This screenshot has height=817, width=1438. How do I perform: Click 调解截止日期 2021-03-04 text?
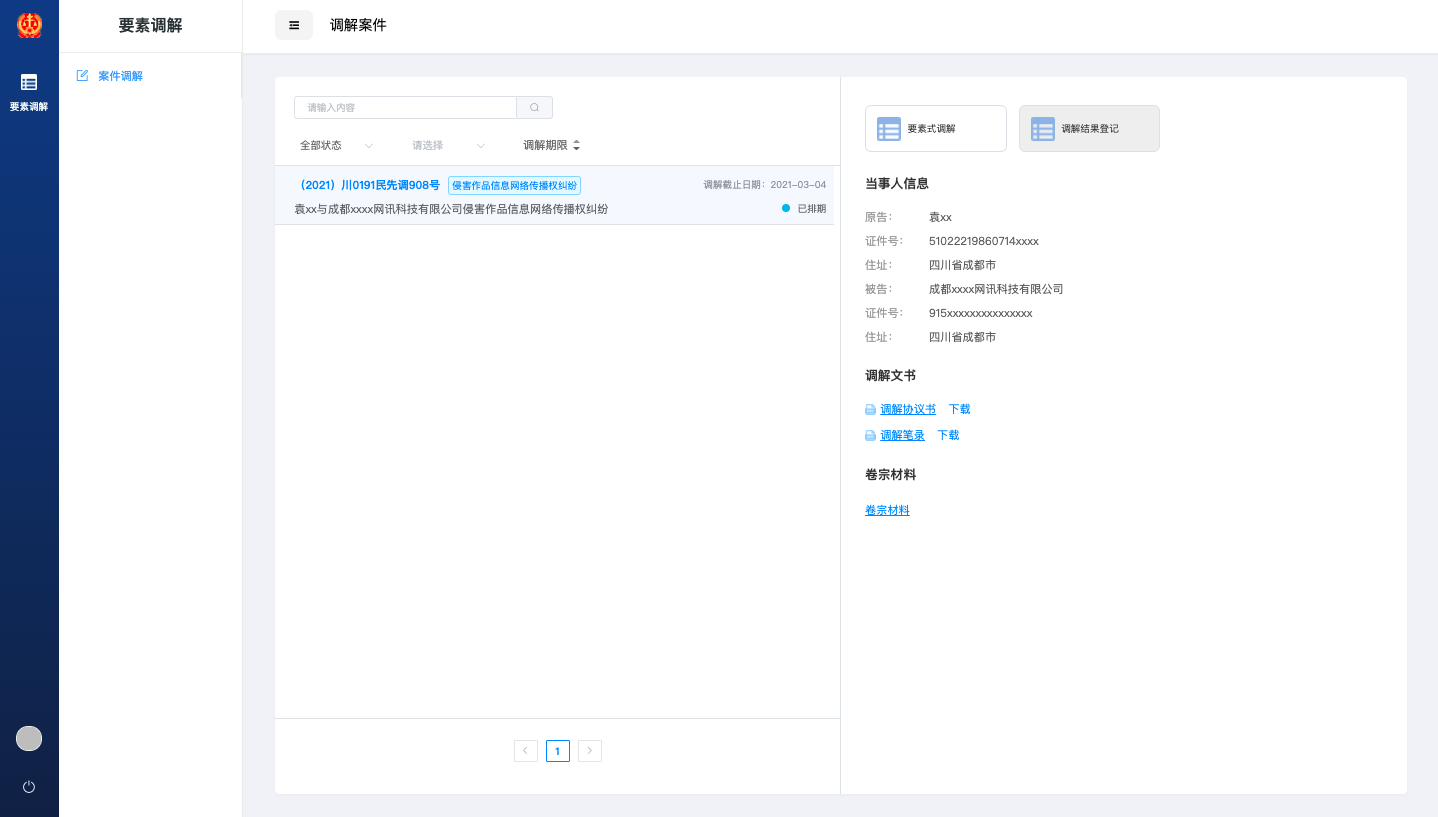pyautogui.click(x=764, y=185)
